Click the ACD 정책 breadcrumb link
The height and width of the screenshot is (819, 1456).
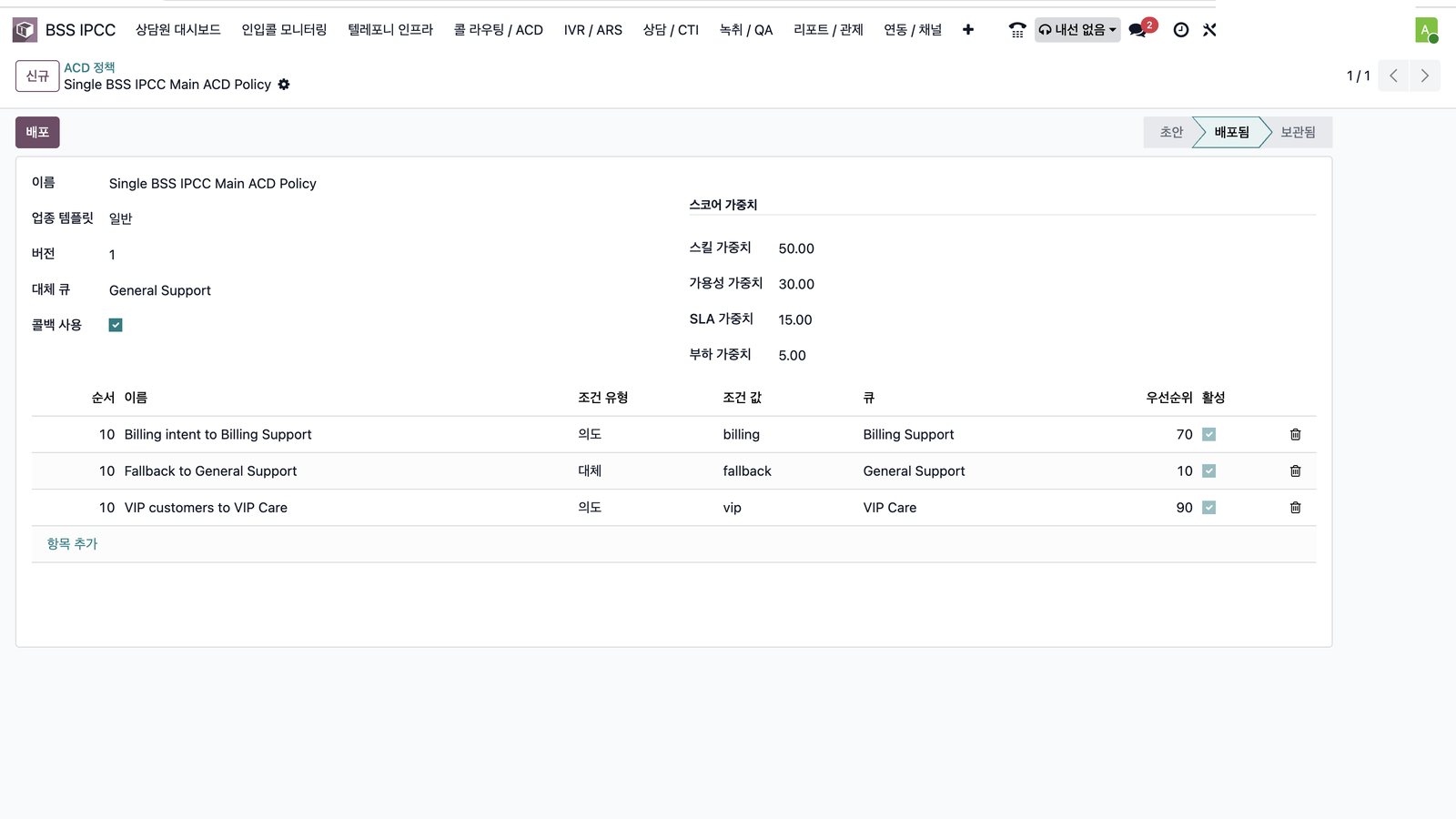(x=89, y=67)
